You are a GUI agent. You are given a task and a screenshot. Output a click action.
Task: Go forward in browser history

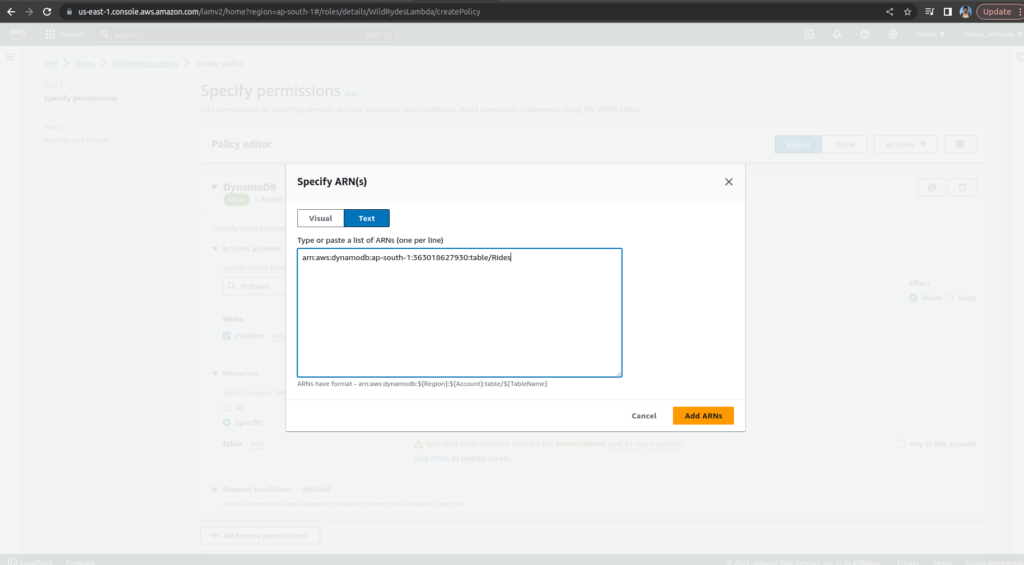tap(29, 12)
